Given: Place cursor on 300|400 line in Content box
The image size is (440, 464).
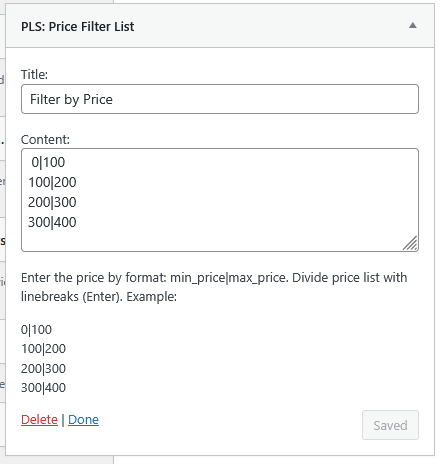Looking at the screenshot, I should click(x=52, y=222).
